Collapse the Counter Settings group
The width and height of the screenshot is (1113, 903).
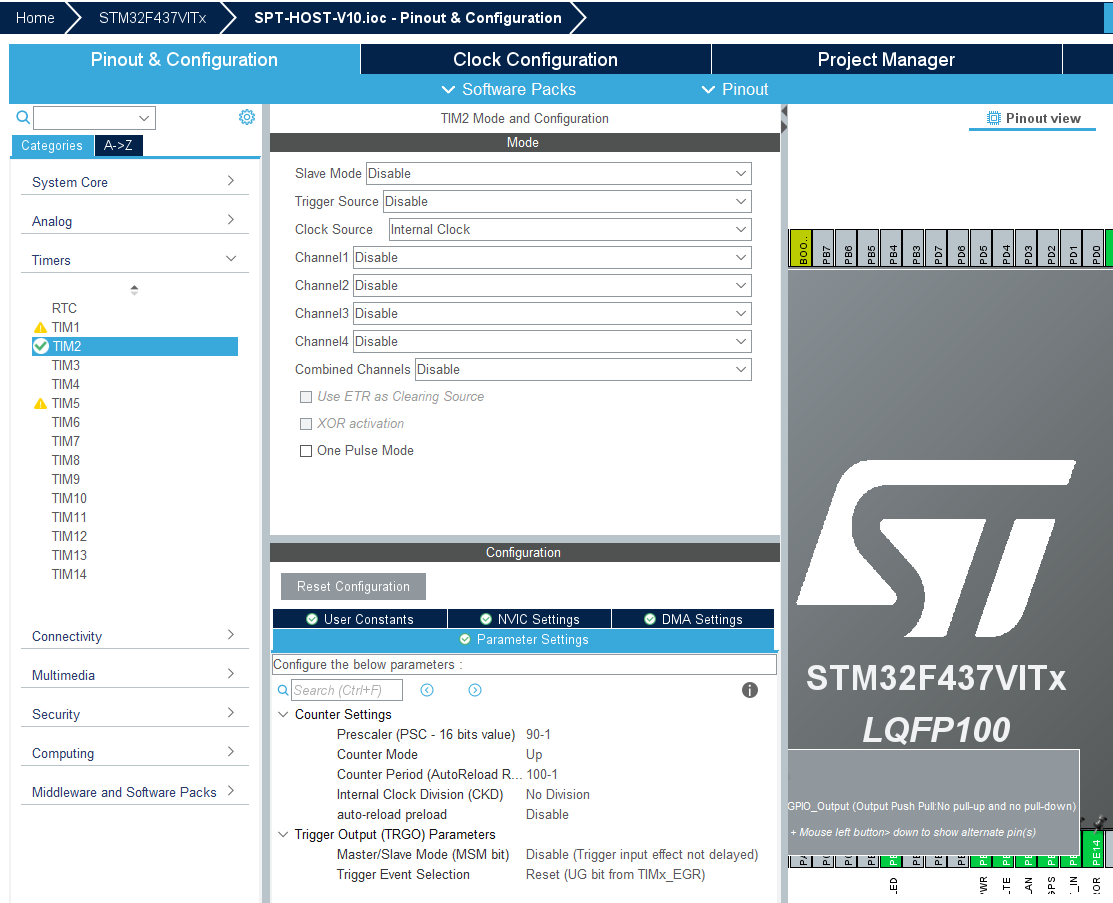tap(283, 714)
